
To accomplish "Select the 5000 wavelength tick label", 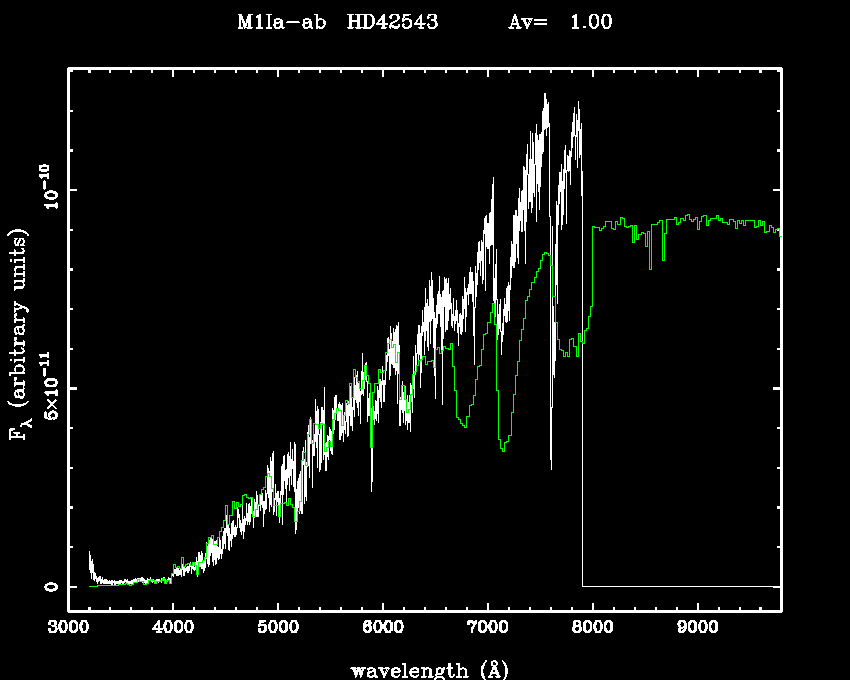I will pos(278,628).
